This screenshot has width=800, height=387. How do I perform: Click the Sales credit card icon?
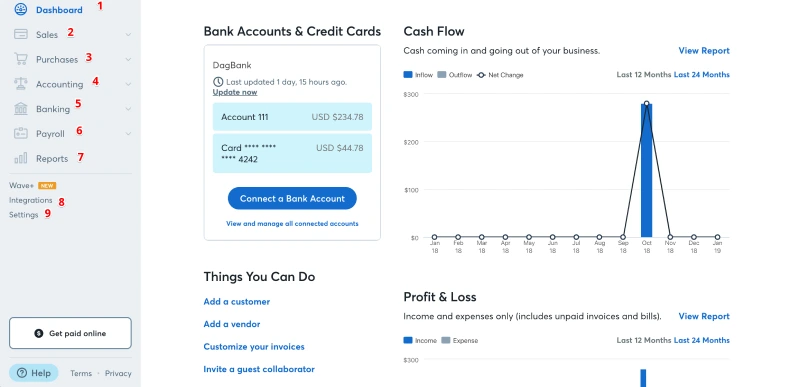click(x=20, y=34)
